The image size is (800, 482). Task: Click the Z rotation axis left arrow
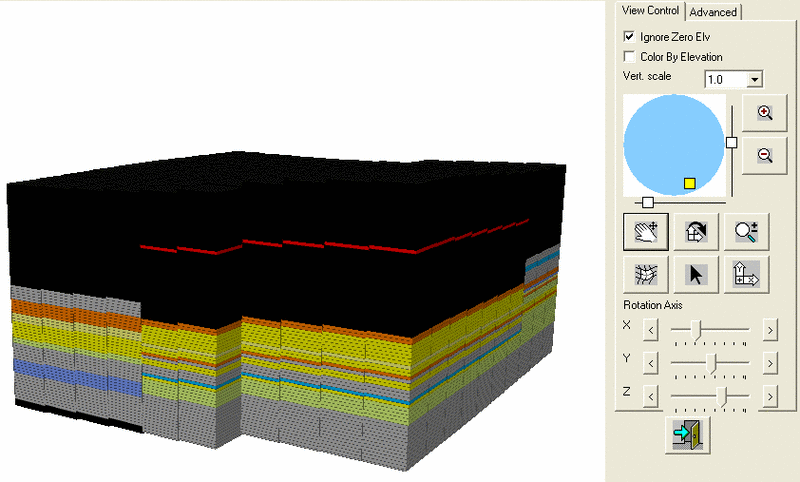[651, 396]
